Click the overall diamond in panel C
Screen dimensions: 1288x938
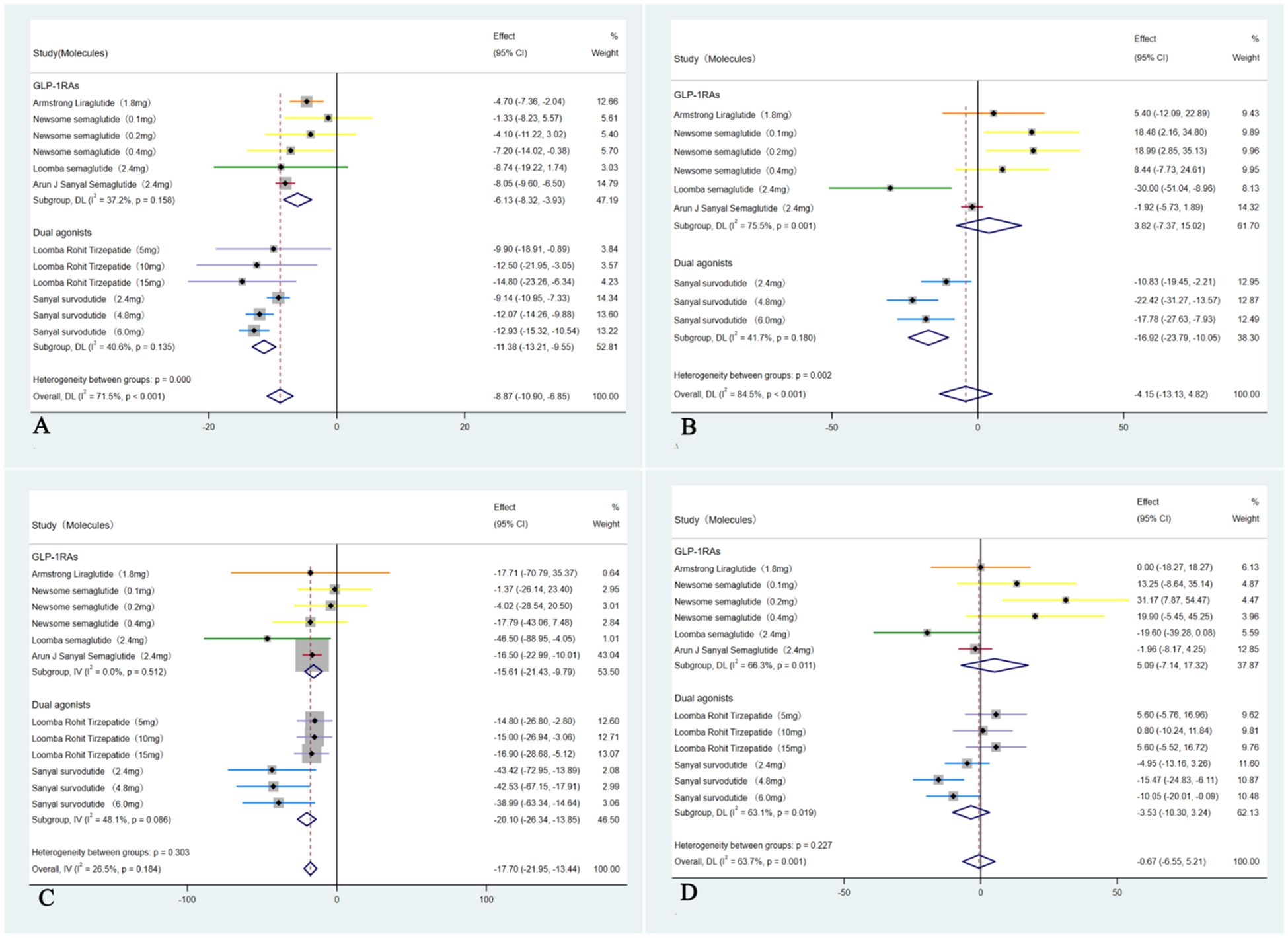tap(310, 869)
